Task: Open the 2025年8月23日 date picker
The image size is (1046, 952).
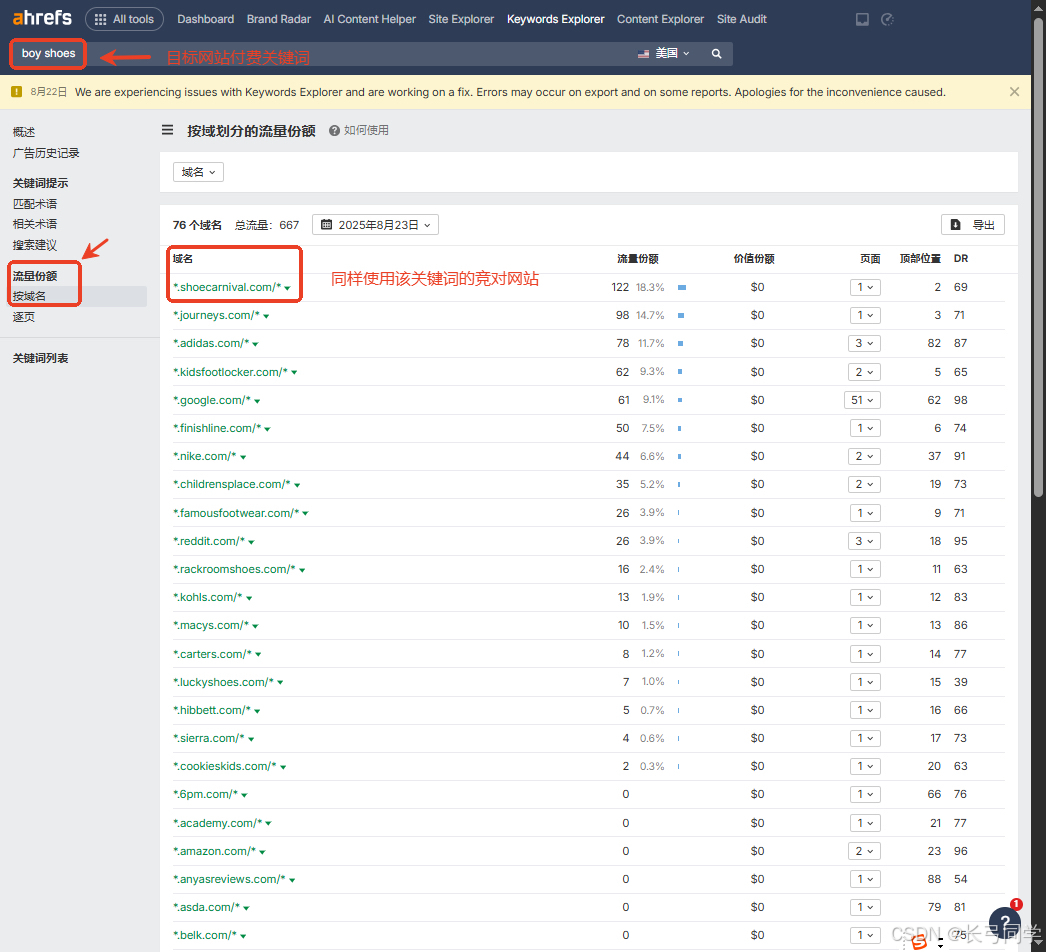Action: (x=376, y=225)
